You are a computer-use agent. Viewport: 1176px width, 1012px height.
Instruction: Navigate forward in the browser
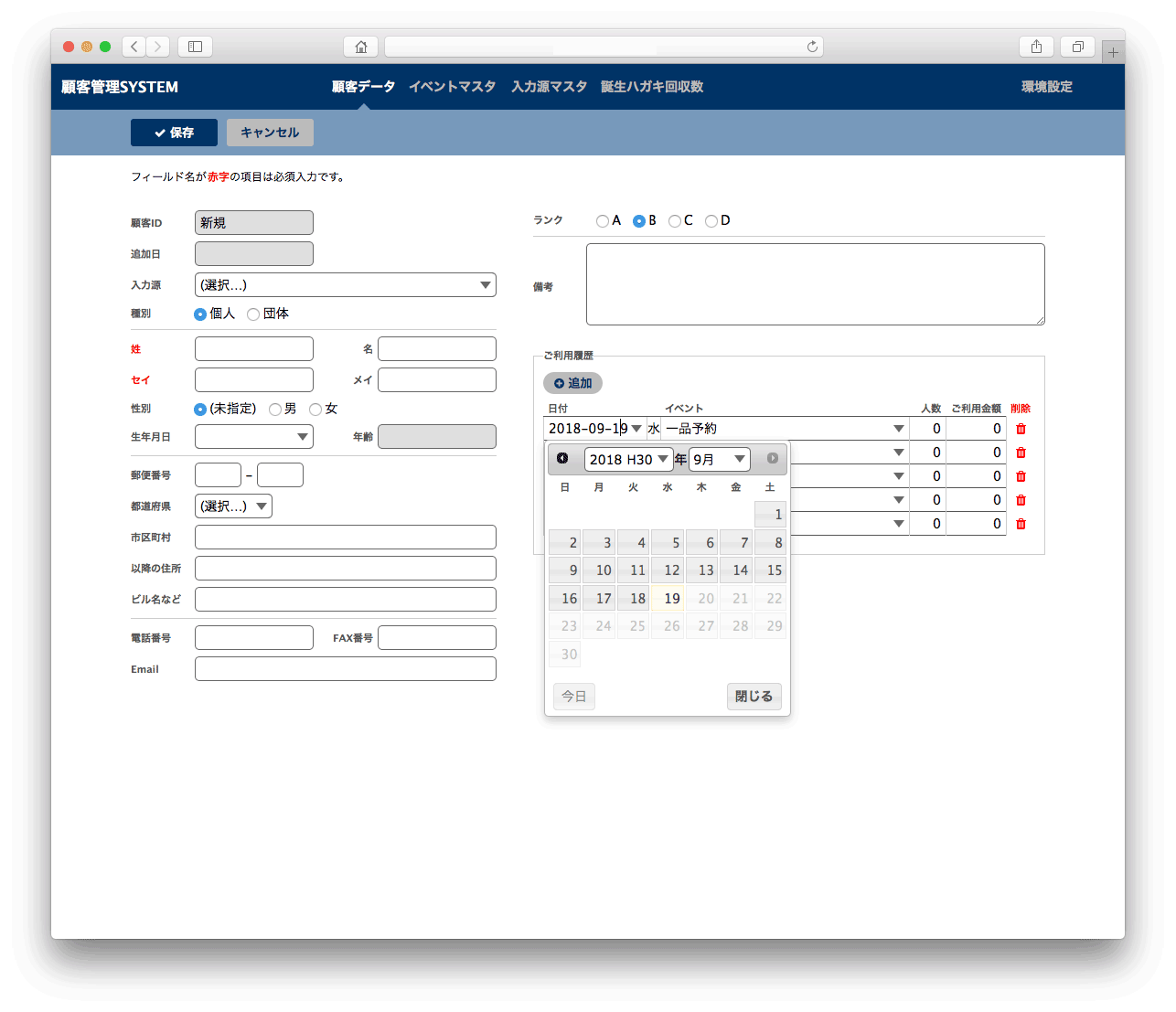coord(158,47)
